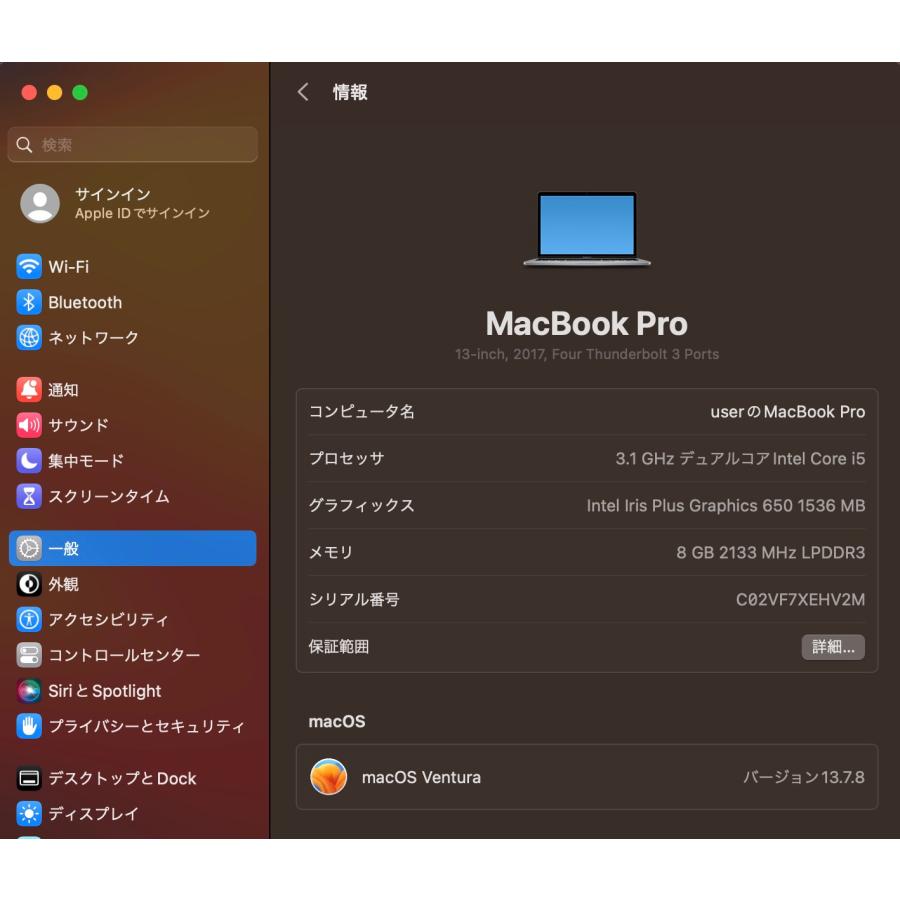Open コントロールセンター settings
Image resolution: width=900 pixels, height=900 pixels.
tap(133, 655)
